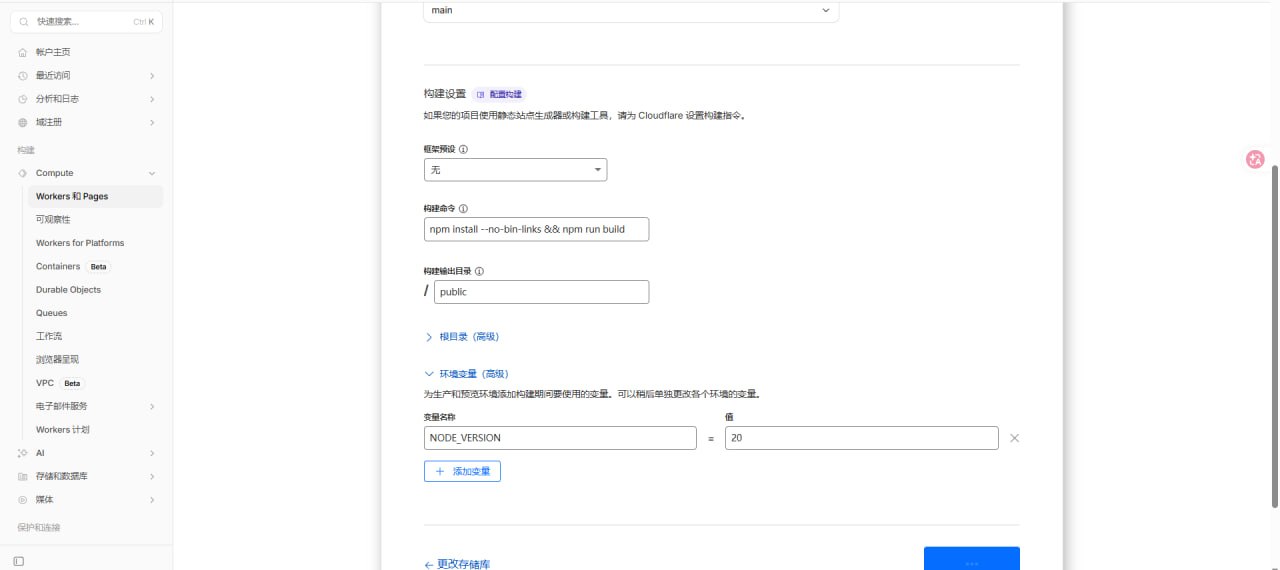Screen dimensions: 1280x570
Task: Click the 值 field containing 20
Action: [862, 438]
